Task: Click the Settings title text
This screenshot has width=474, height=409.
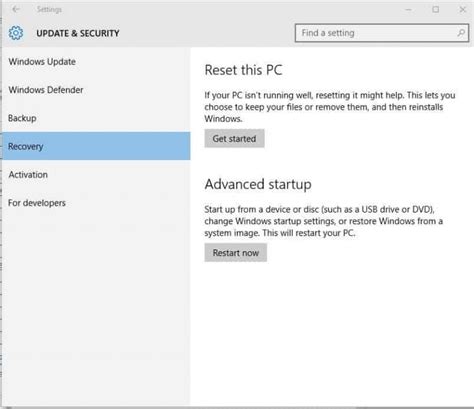Action: [49, 10]
